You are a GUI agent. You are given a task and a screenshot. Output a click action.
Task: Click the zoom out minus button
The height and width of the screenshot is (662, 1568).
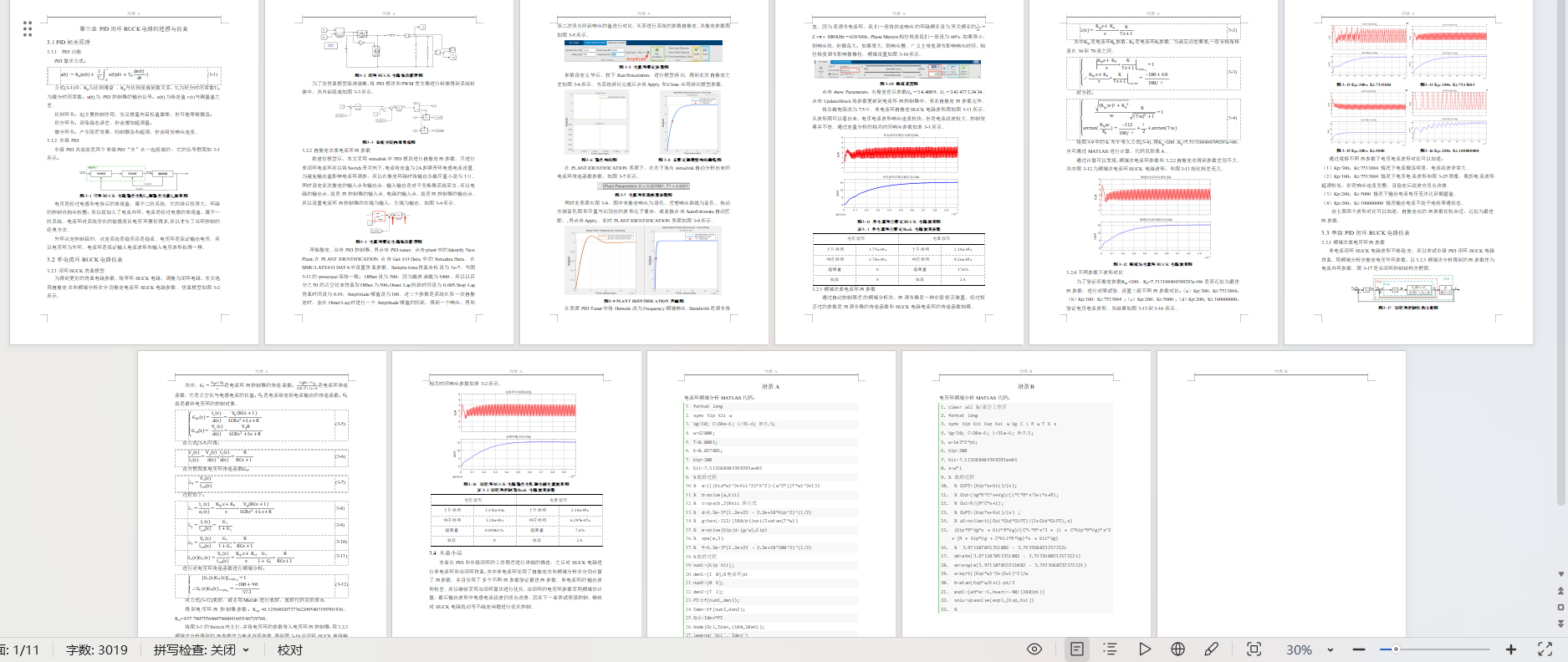[x=1359, y=649]
